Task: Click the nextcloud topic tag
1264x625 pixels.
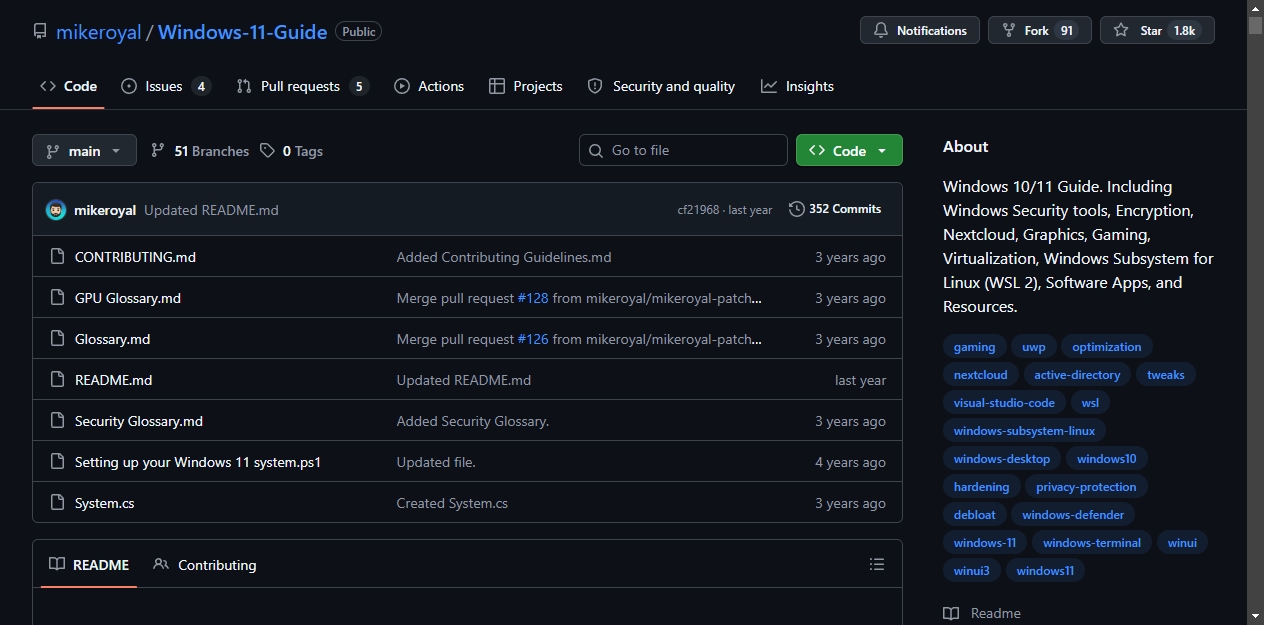Action: click(x=980, y=375)
